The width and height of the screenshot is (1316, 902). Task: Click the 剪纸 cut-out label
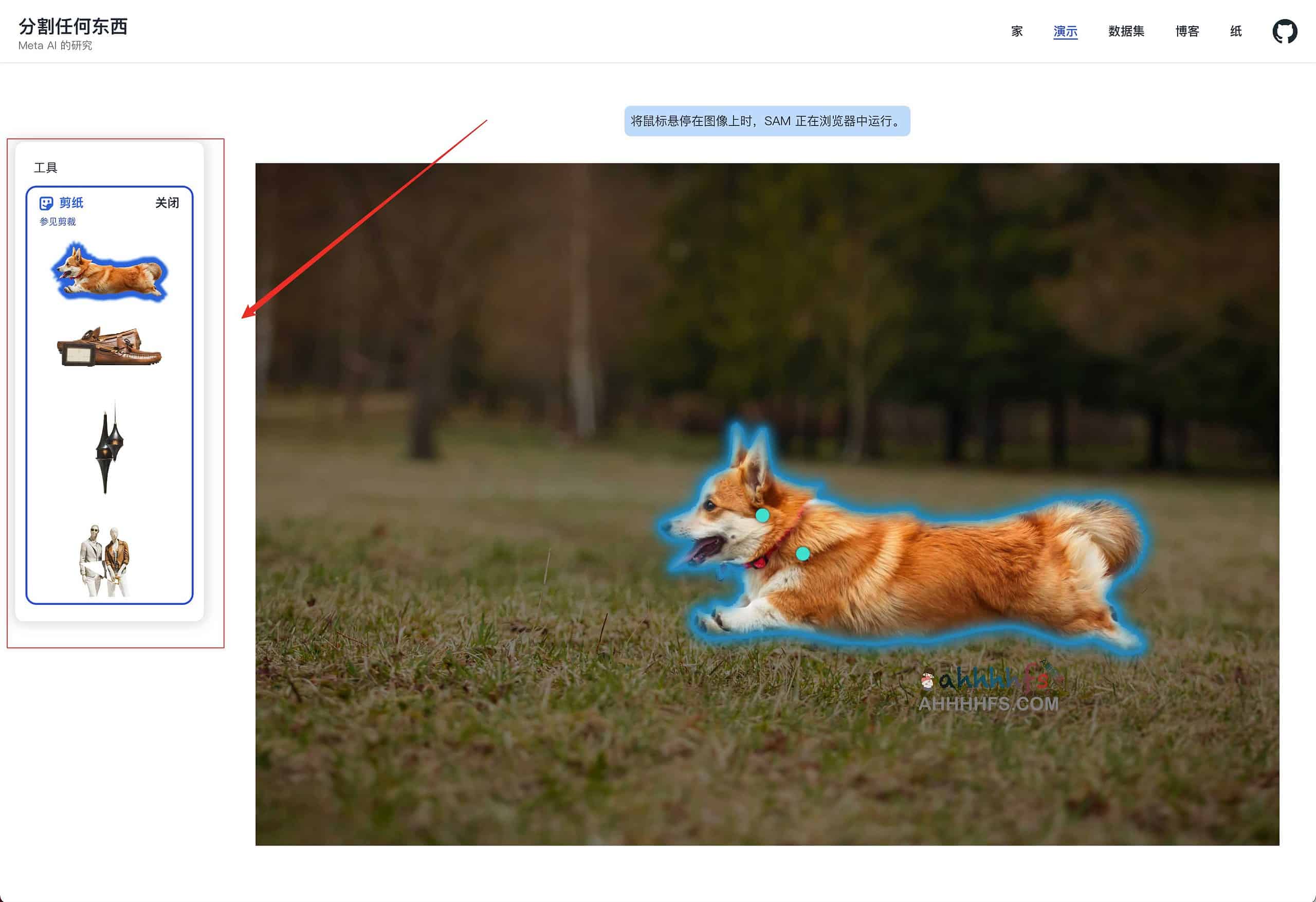[71, 203]
